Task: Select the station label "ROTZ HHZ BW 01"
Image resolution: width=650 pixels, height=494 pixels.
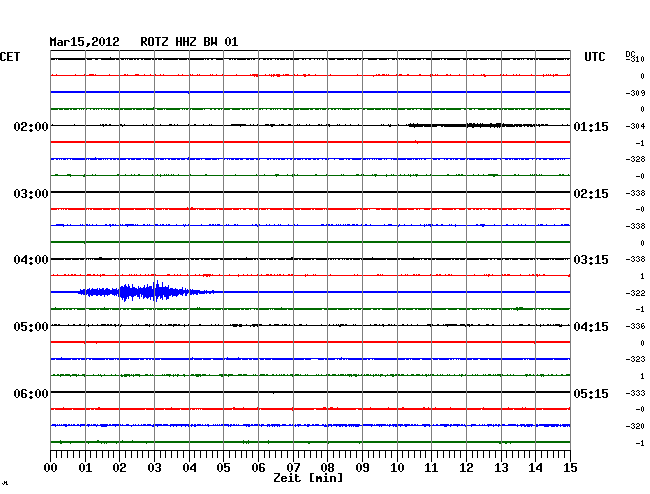Action: click(189, 42)
